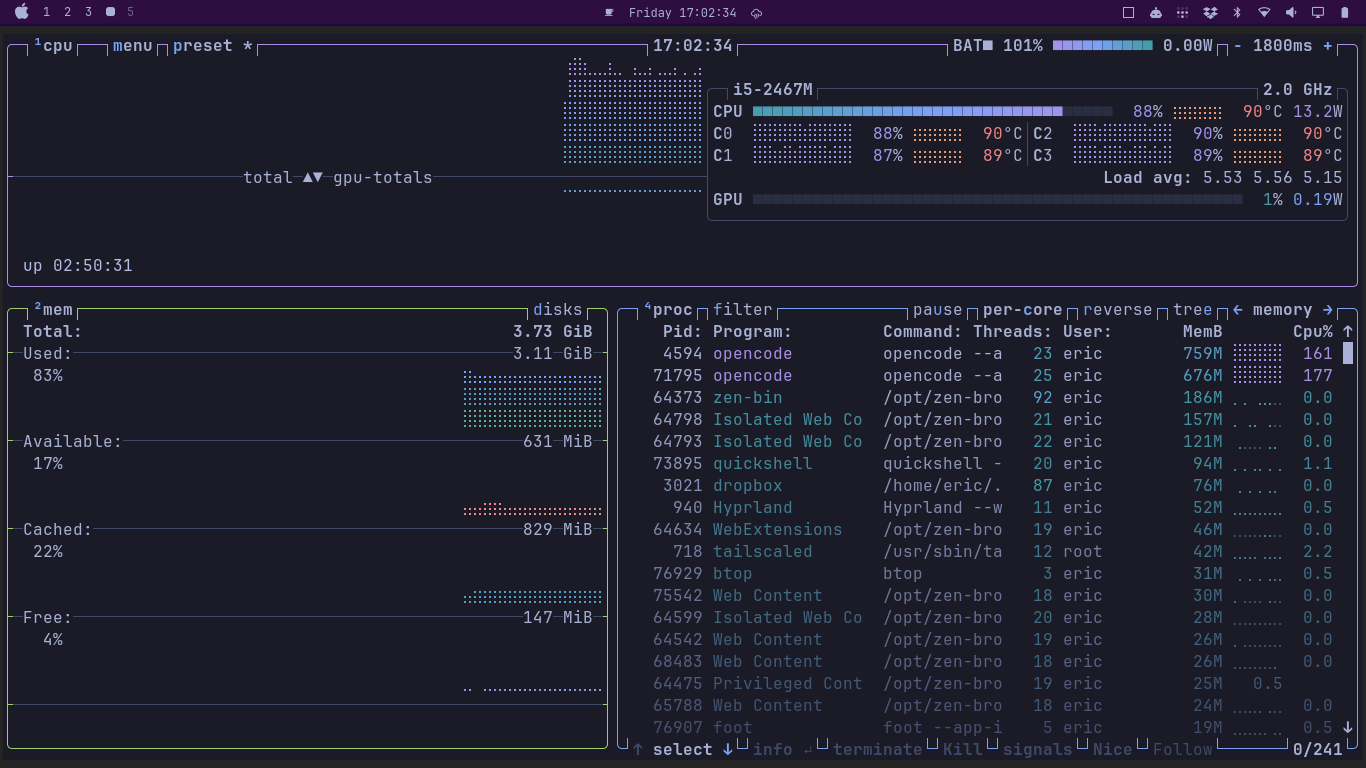
Task: Toggle per-core CPU usage display
Action: point(1023,310)
